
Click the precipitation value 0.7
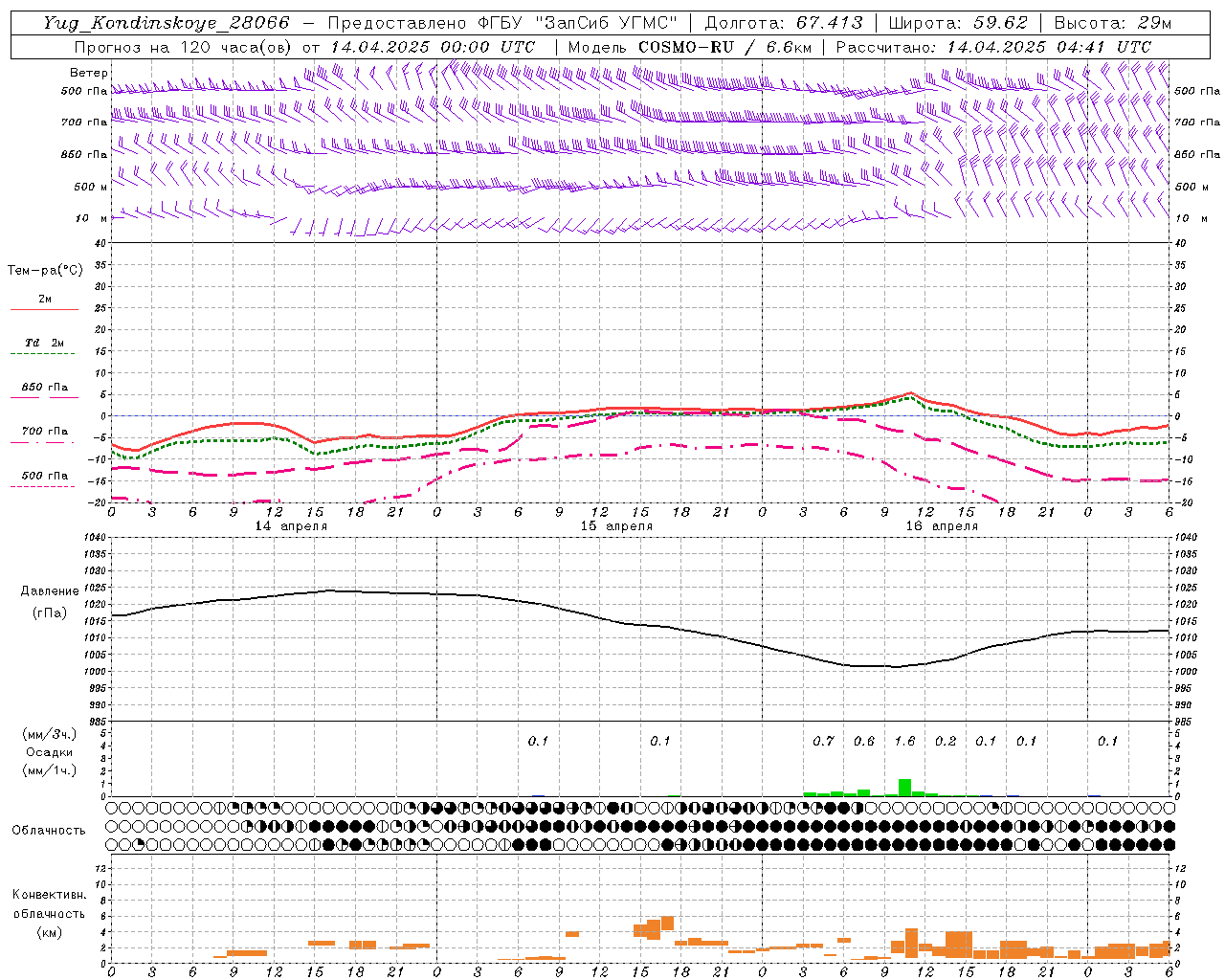pyautogui.click(x=823, y=741)
